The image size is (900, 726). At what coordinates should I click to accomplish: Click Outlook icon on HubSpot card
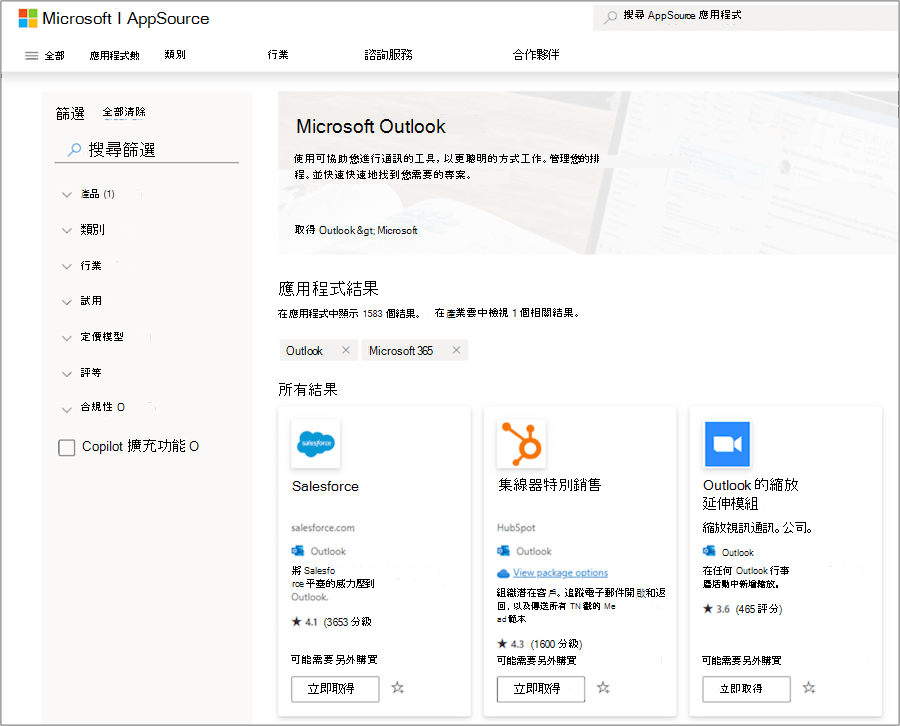point(503,551)
